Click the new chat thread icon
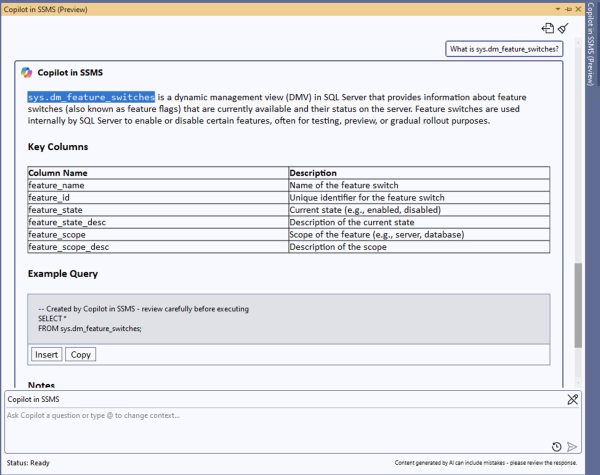The width and height of the screenshot is (600, 475). tap(547, 29)
